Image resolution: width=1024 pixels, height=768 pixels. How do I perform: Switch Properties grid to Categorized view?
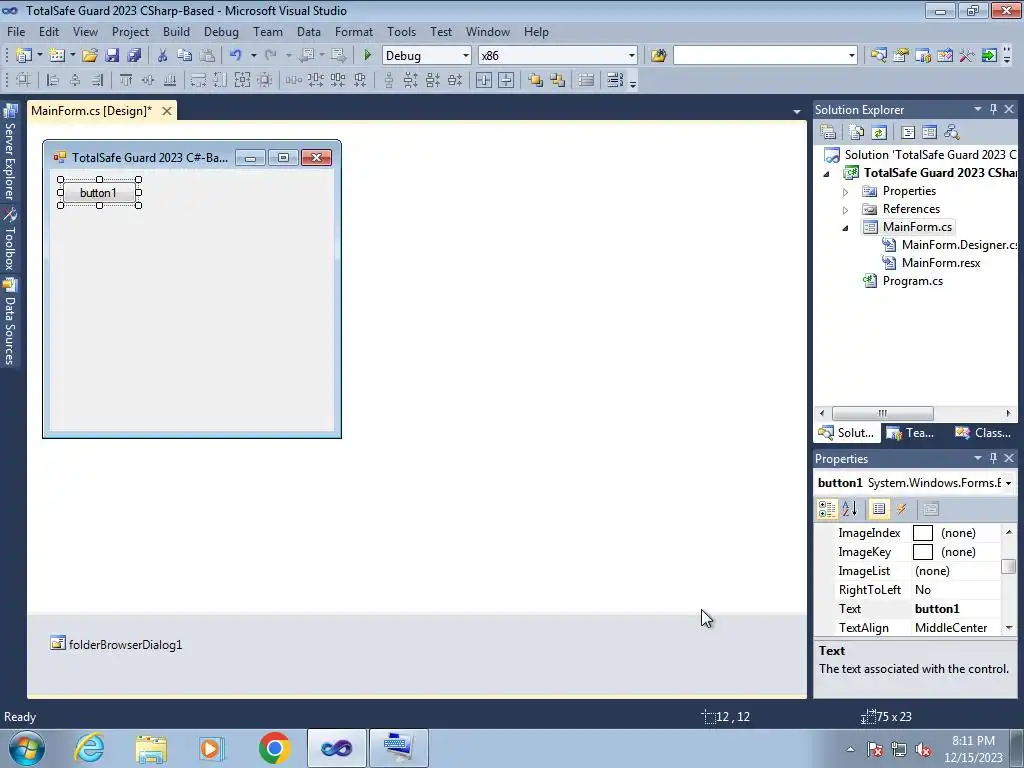coord(827,509)
